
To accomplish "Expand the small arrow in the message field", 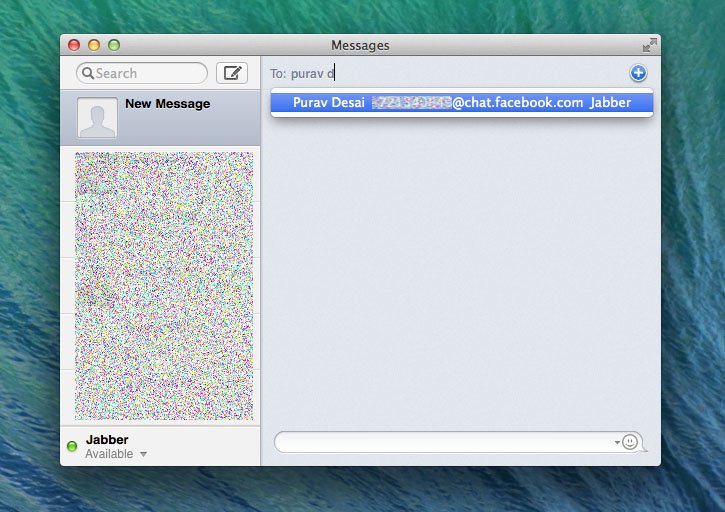I will (x=616, y=442).
